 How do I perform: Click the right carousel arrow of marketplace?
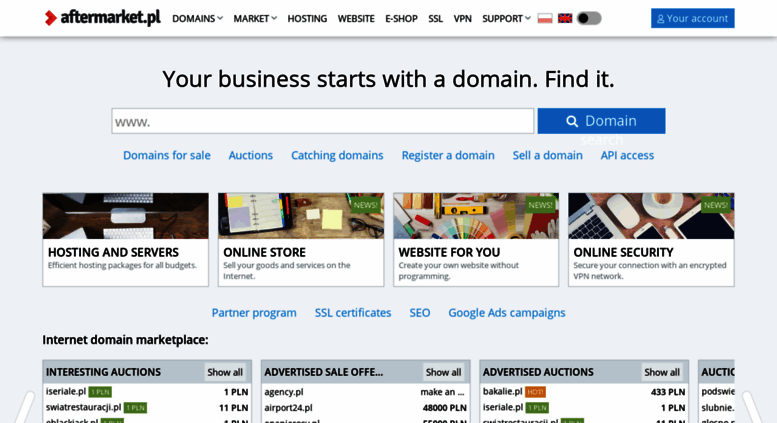pyautogui.click(x=752, y=406)
